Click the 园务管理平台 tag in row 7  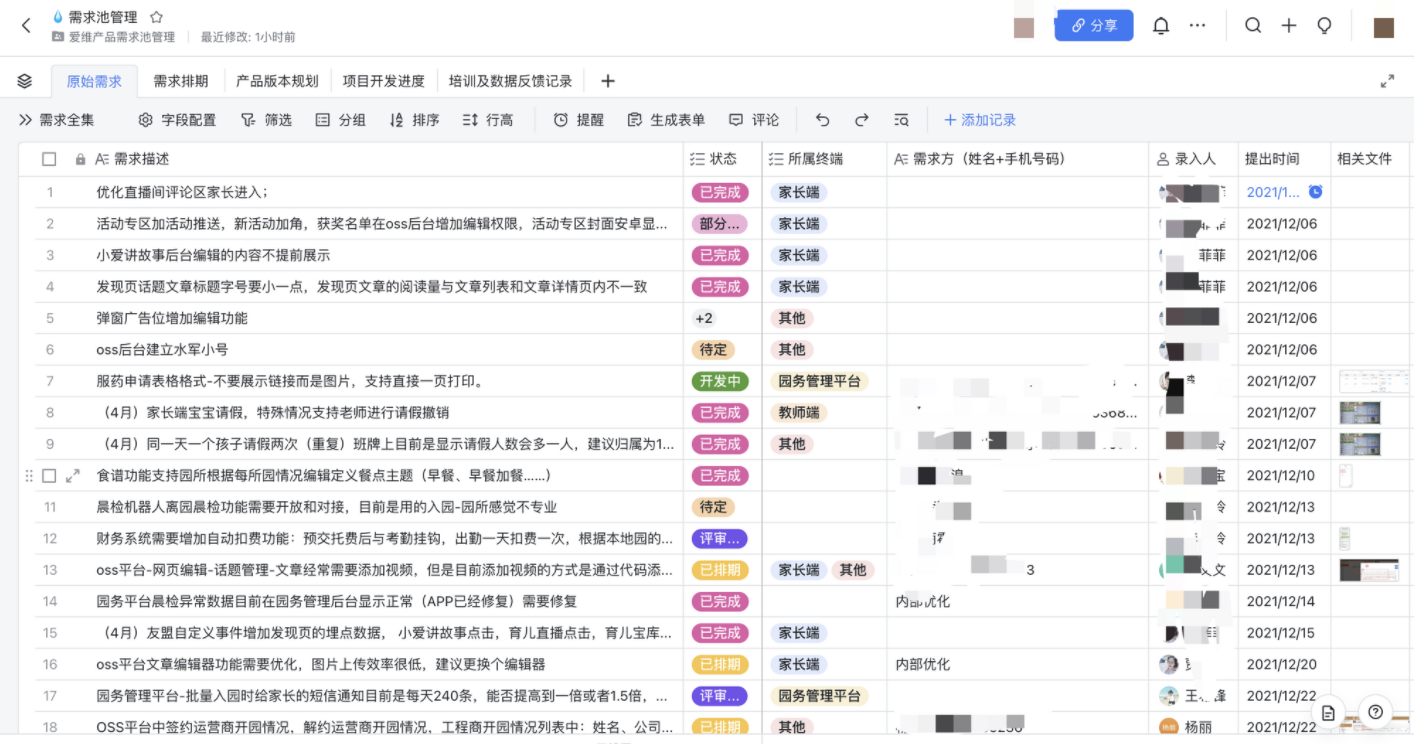(x=819, y=381)
